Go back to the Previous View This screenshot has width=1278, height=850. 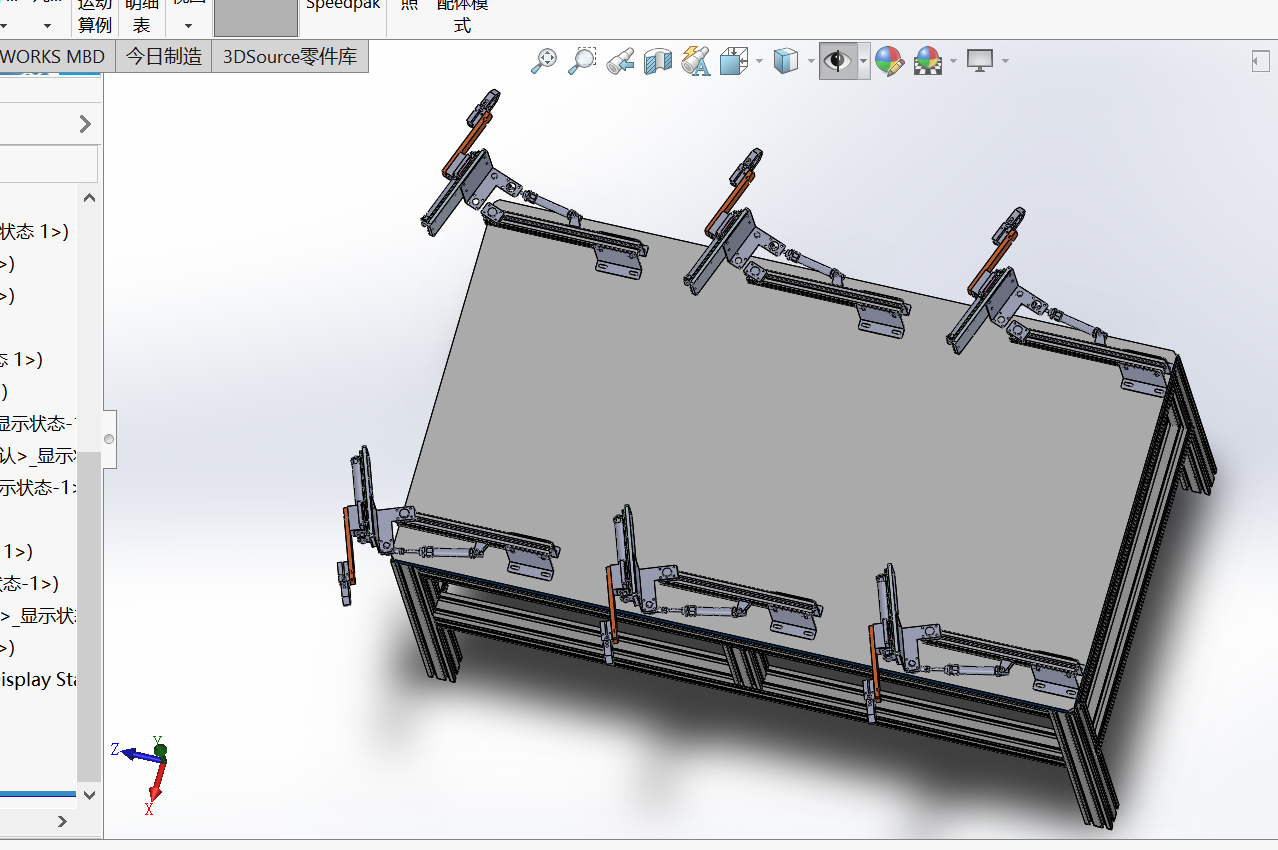click(x=620, y=61)
